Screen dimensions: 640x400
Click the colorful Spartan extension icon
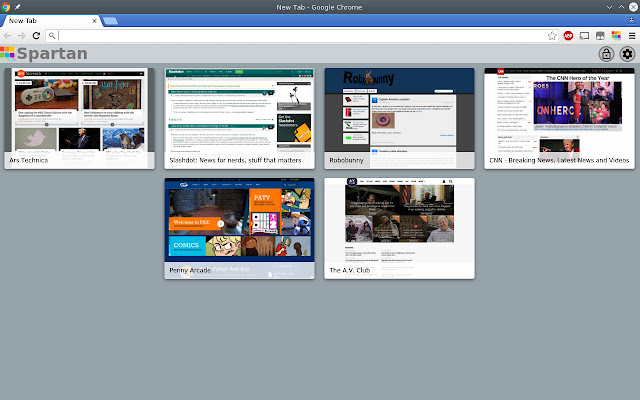[x=616, y=35]
